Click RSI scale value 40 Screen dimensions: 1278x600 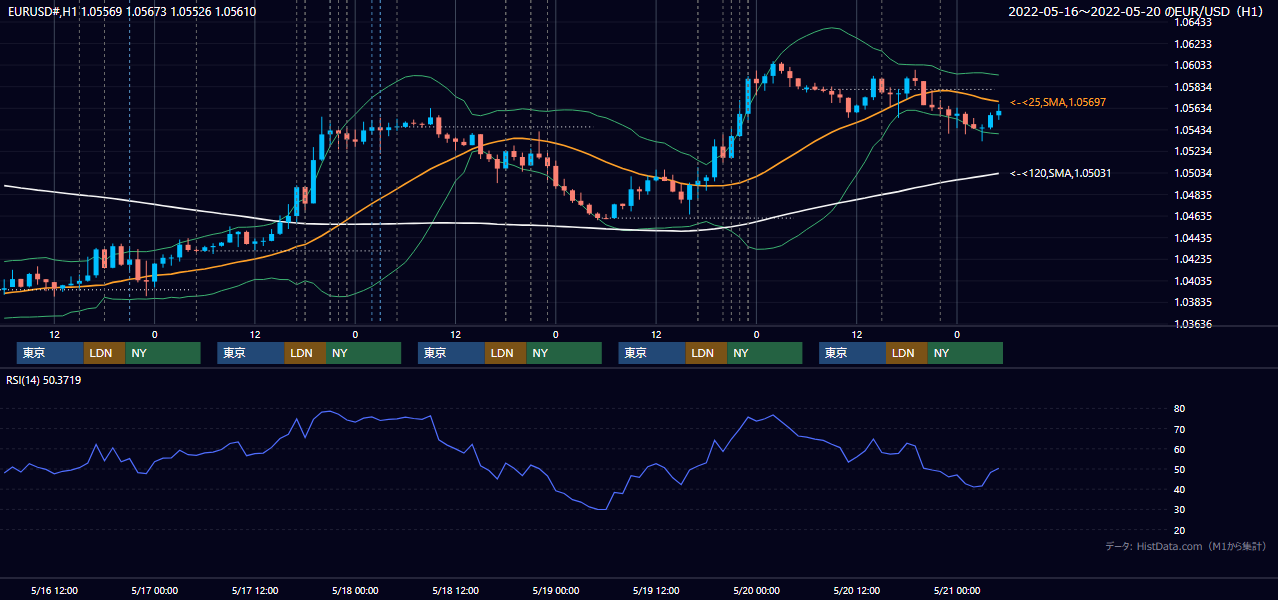[1180, 489]
